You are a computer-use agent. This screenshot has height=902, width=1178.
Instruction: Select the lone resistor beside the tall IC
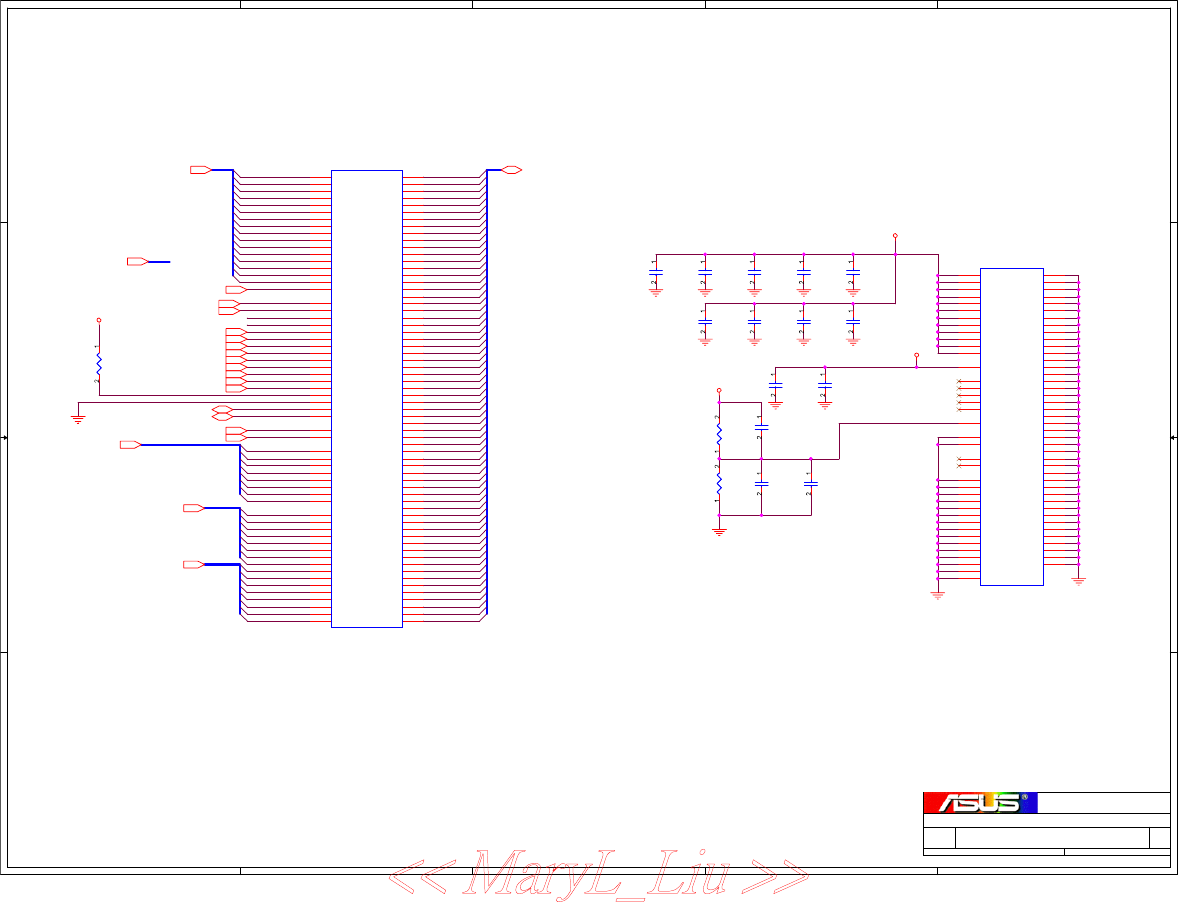click(98, 364)
